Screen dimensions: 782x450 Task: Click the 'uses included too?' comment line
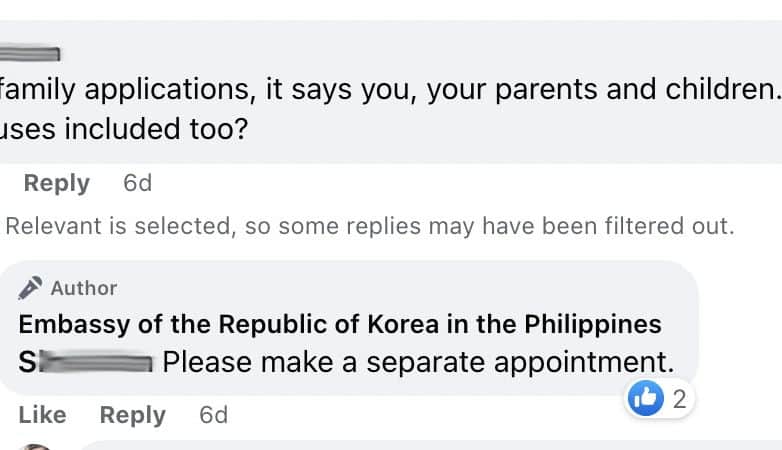pyautogui.click(x=124, y=130)
